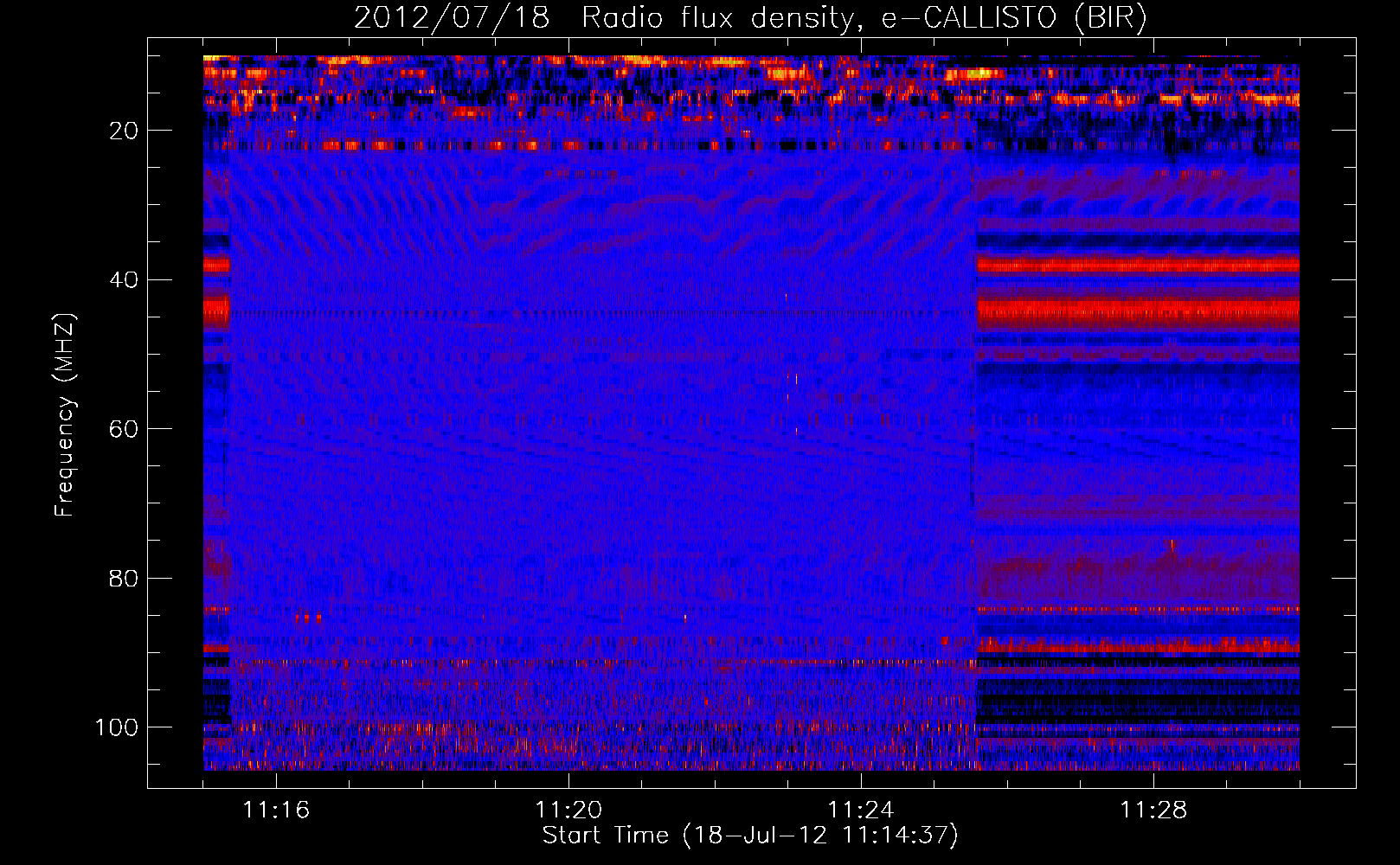Click the "40" frequency tick label
The width and height of the screenshot is (1400, 865).
[x=124, y=280]
